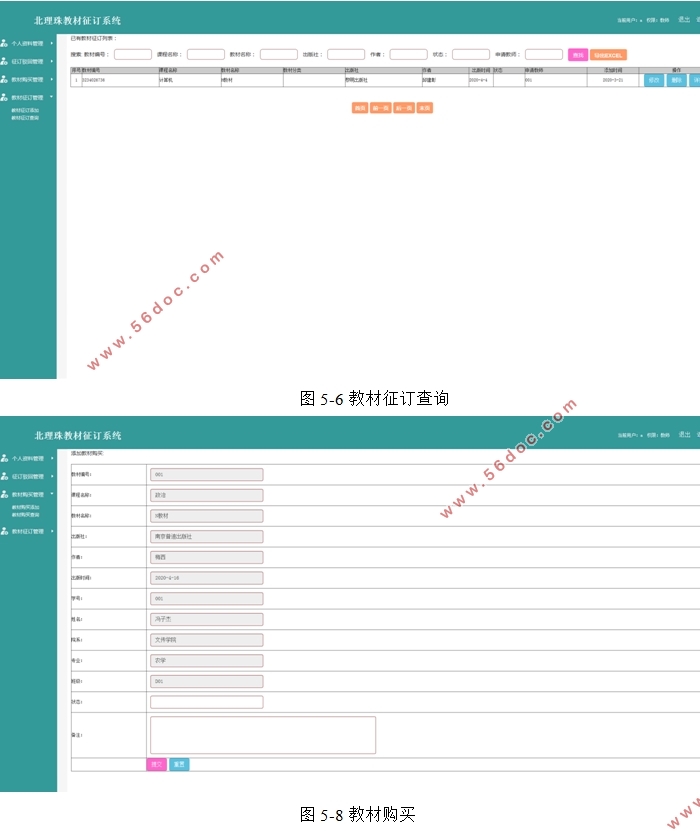Screen dimensions: 700x831
Task: Click the pink 查找 search button
Action: coord(578,55)
